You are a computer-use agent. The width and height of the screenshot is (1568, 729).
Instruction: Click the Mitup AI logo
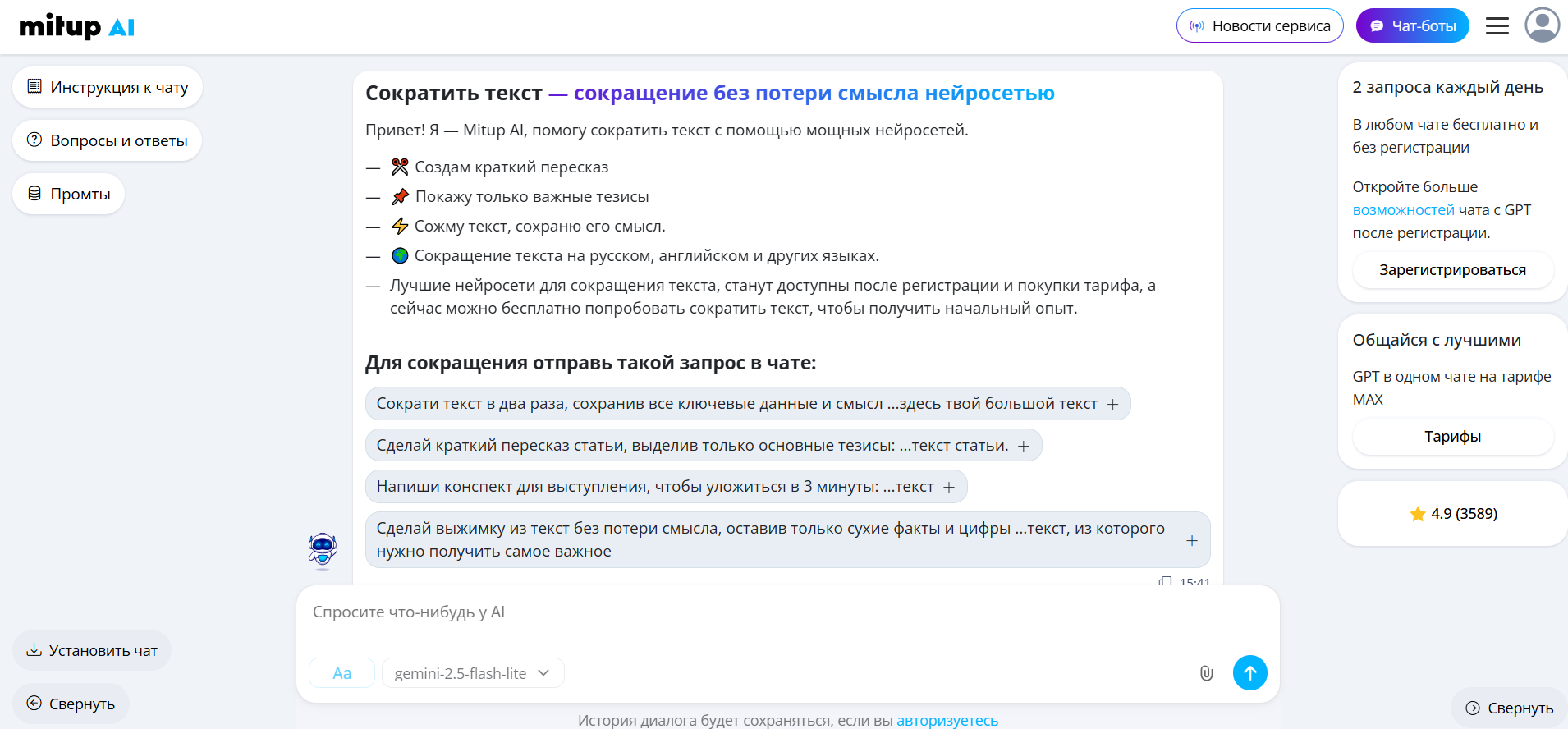77,27
